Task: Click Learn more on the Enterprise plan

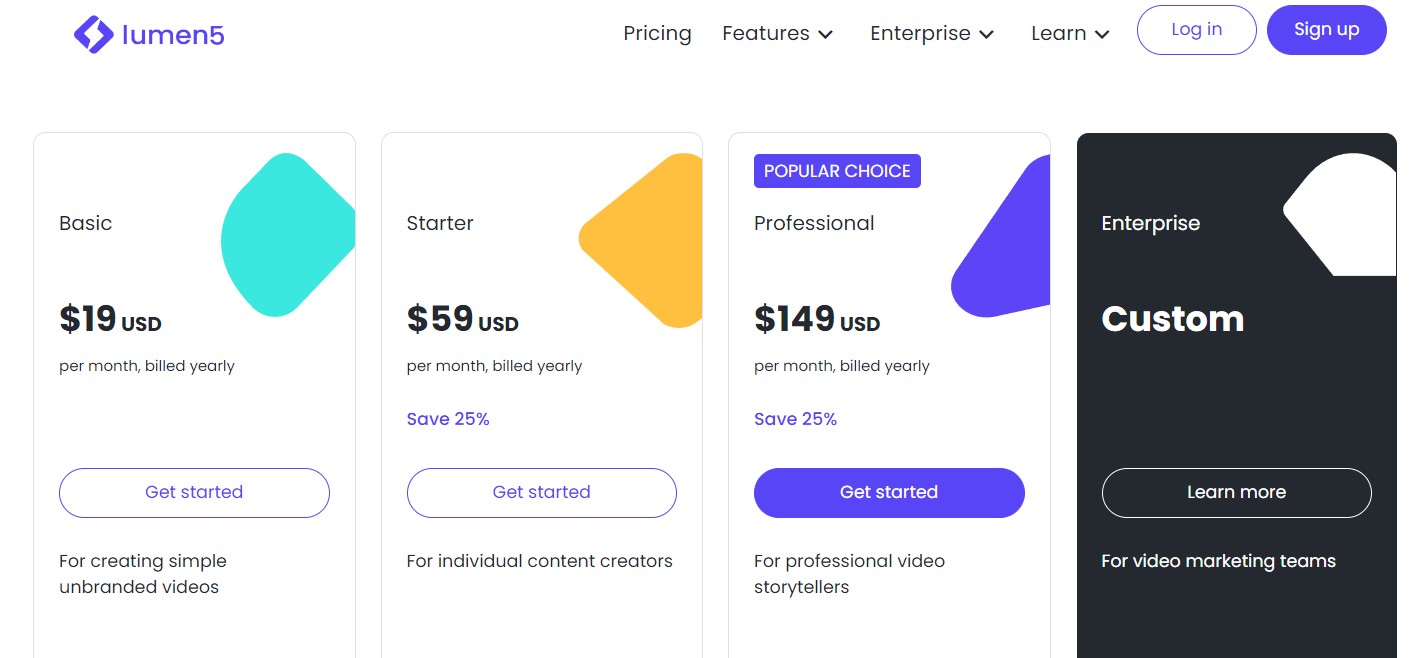Action: [1236, 492]
